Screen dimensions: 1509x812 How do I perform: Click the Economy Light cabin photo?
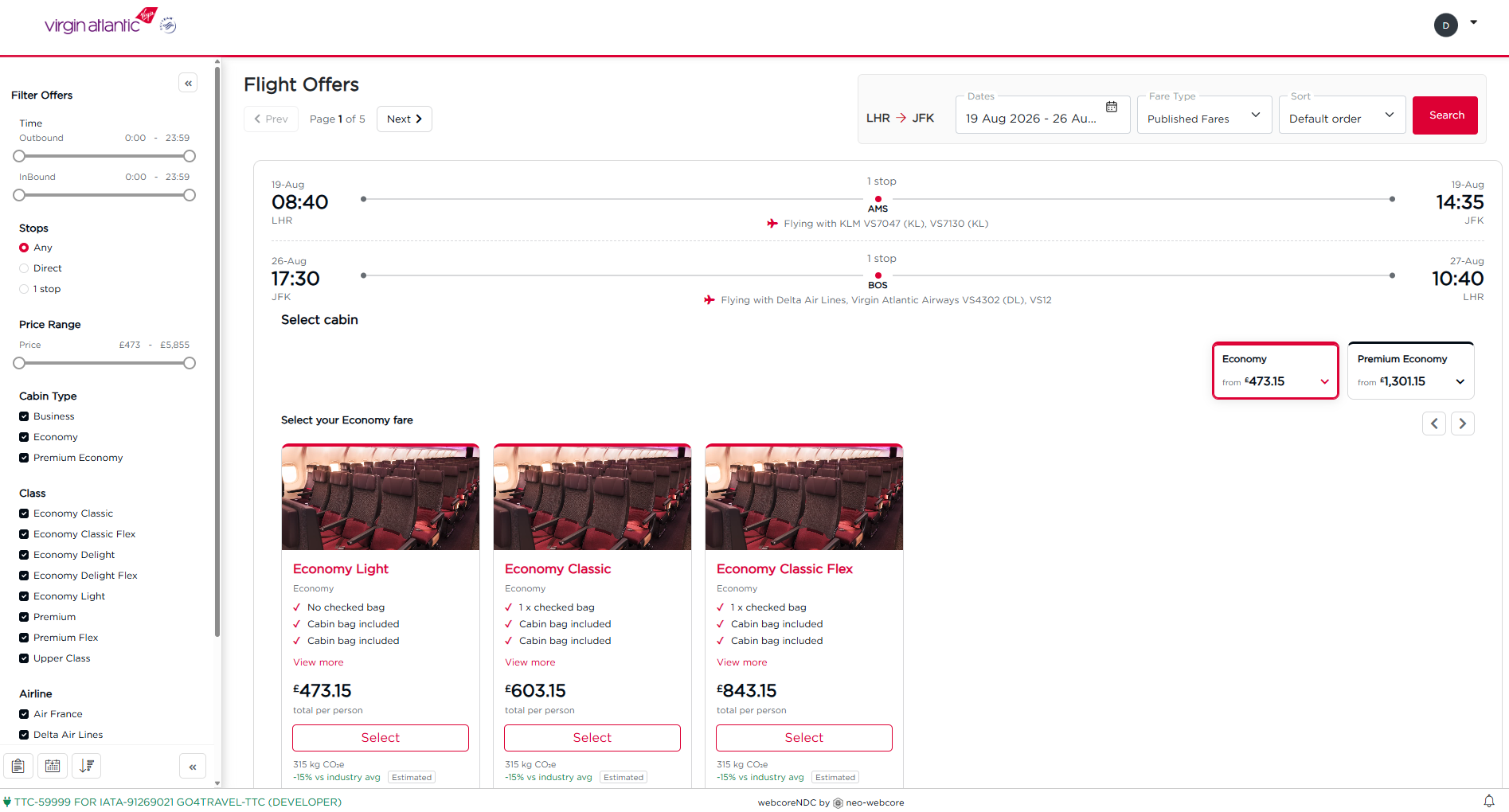pyautogui.click(x=381, y=498)
